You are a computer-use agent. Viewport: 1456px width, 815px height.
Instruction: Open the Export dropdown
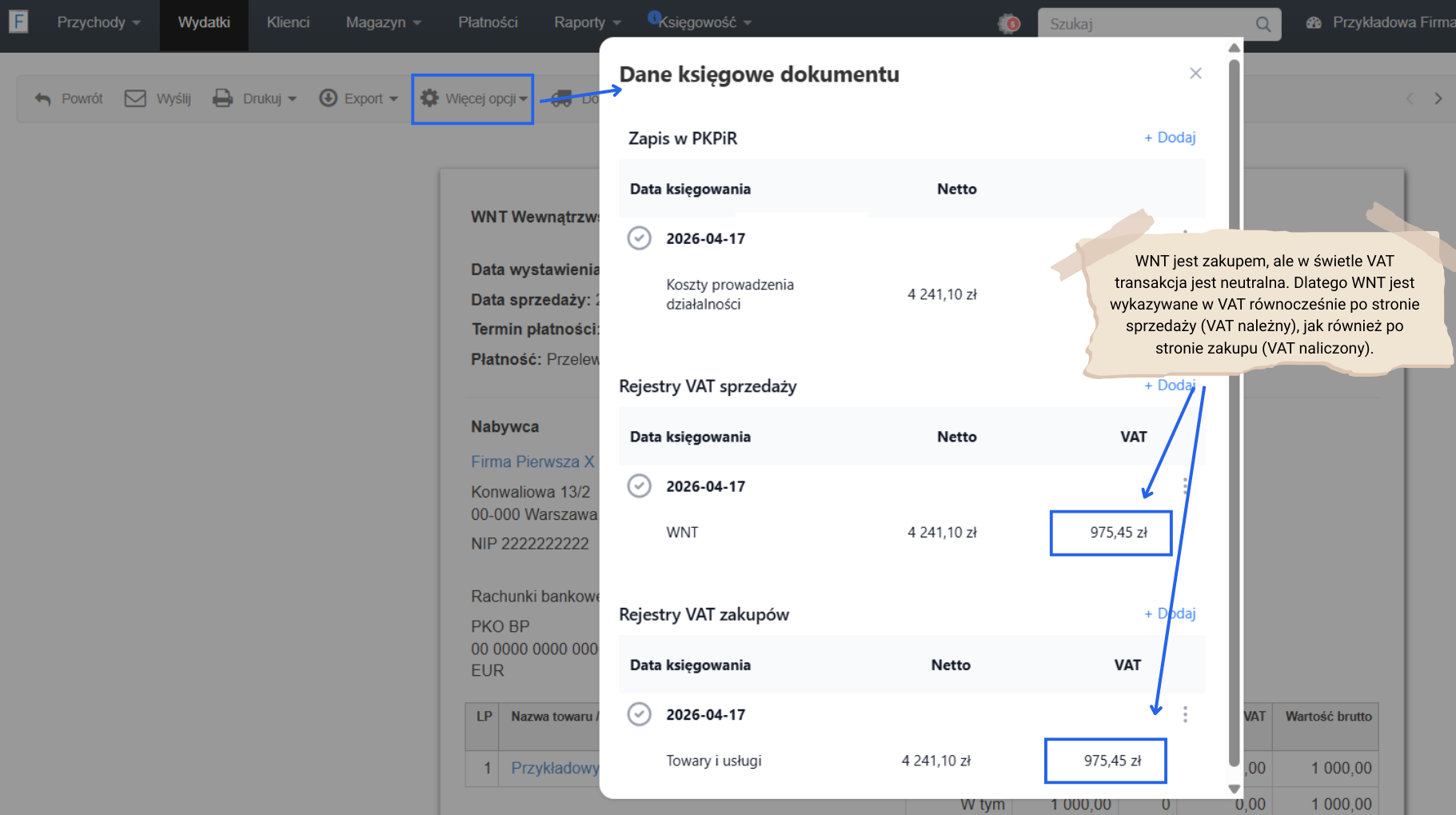pos(358,98)
